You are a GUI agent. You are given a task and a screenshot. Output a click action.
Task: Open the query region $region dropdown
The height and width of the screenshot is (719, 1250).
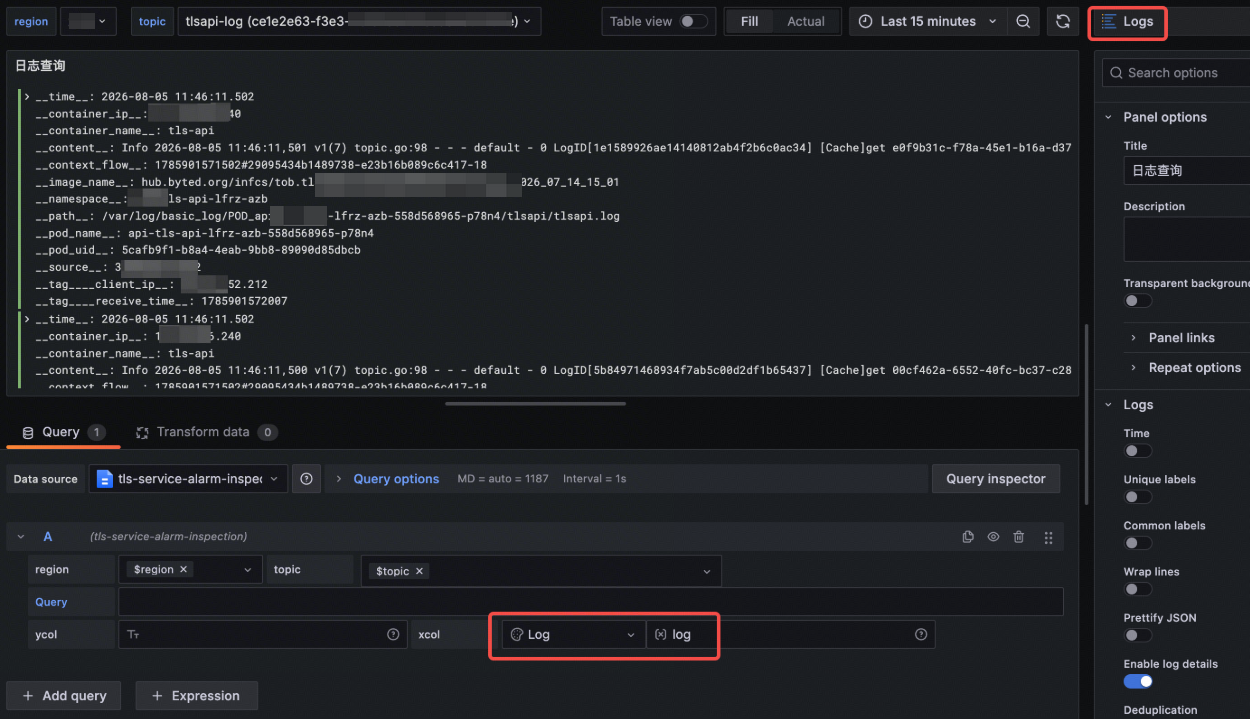point(191,570)
